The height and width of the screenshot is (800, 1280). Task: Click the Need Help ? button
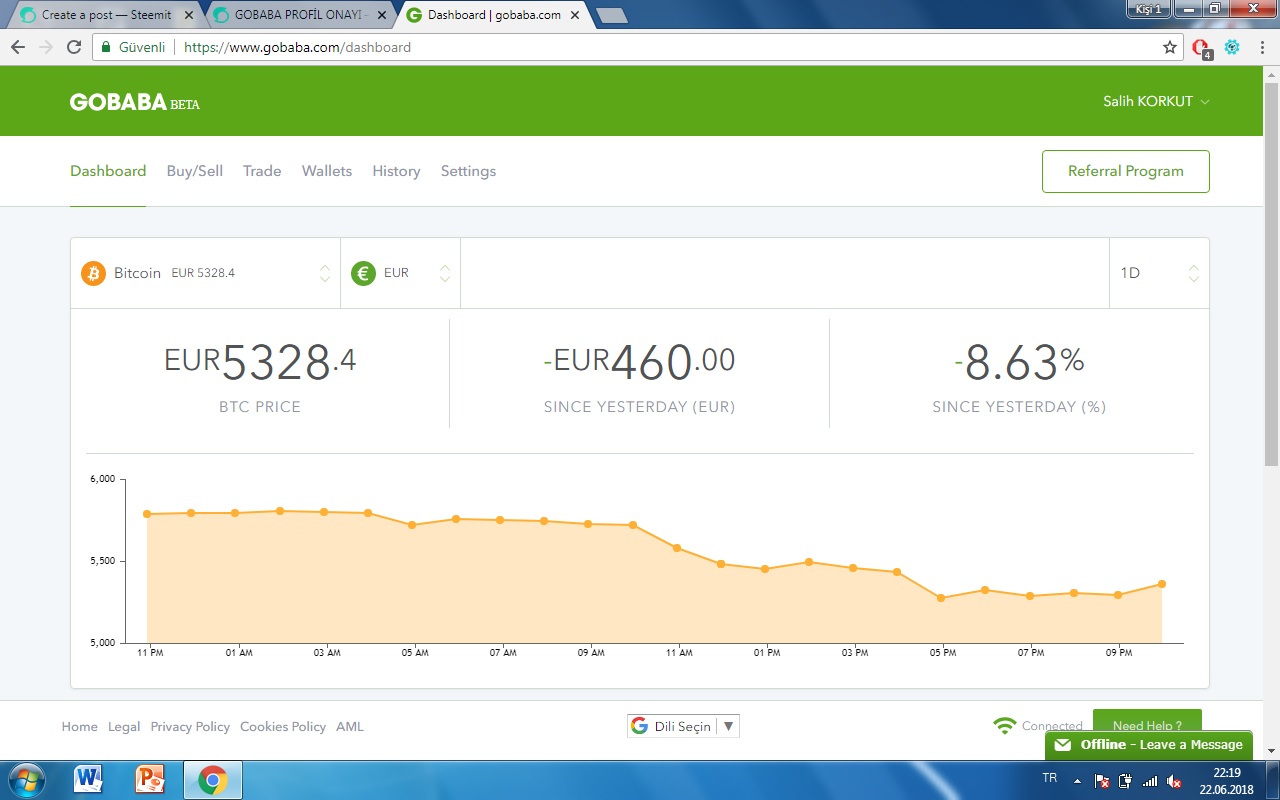[x=1147, y=724]
